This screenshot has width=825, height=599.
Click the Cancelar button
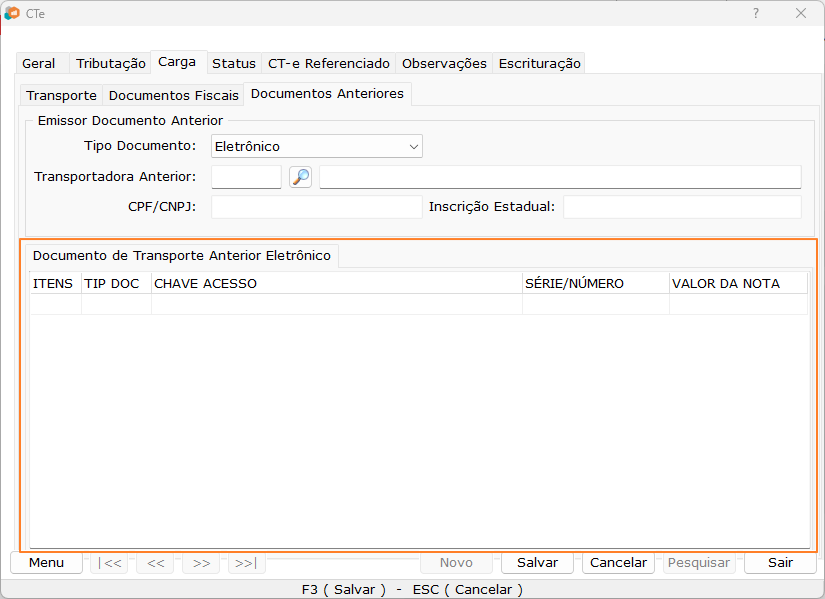(x=618, y=563)
